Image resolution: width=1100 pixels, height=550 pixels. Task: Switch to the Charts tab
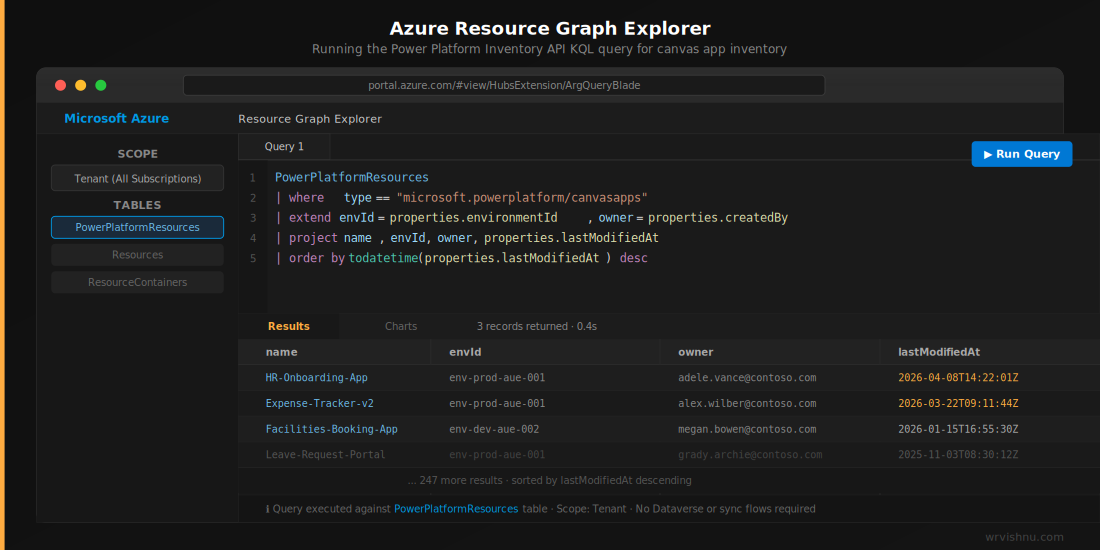(401, 326)
